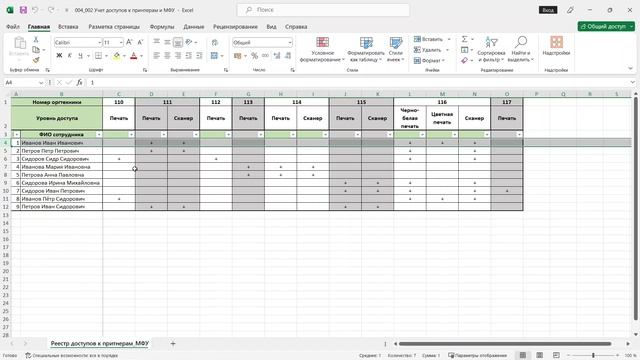
Task: Open Условное форматирование menu
Action: pos(322,49)
